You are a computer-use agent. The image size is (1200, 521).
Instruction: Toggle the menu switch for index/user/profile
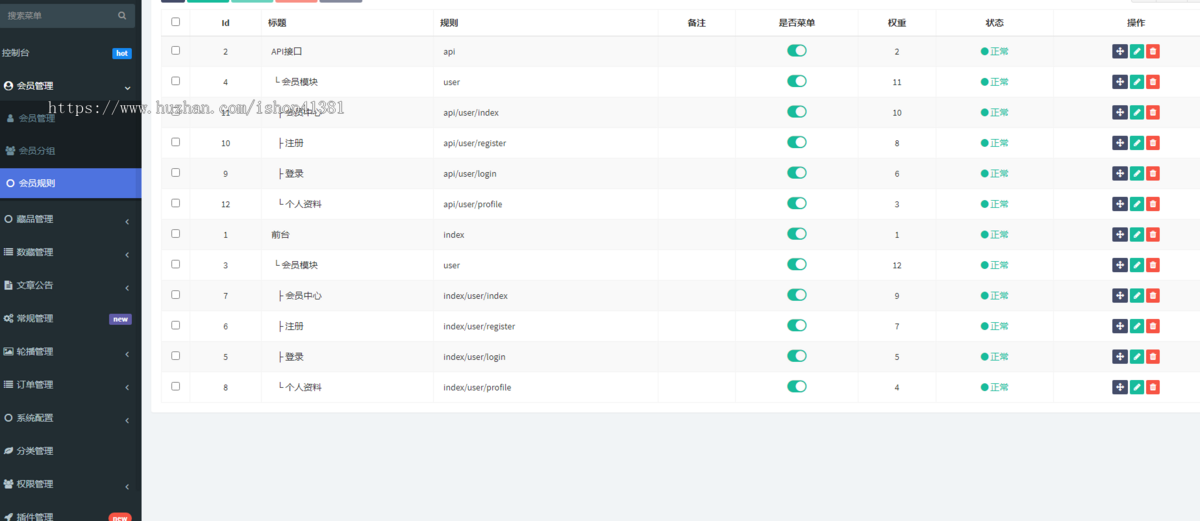[797, 386]
